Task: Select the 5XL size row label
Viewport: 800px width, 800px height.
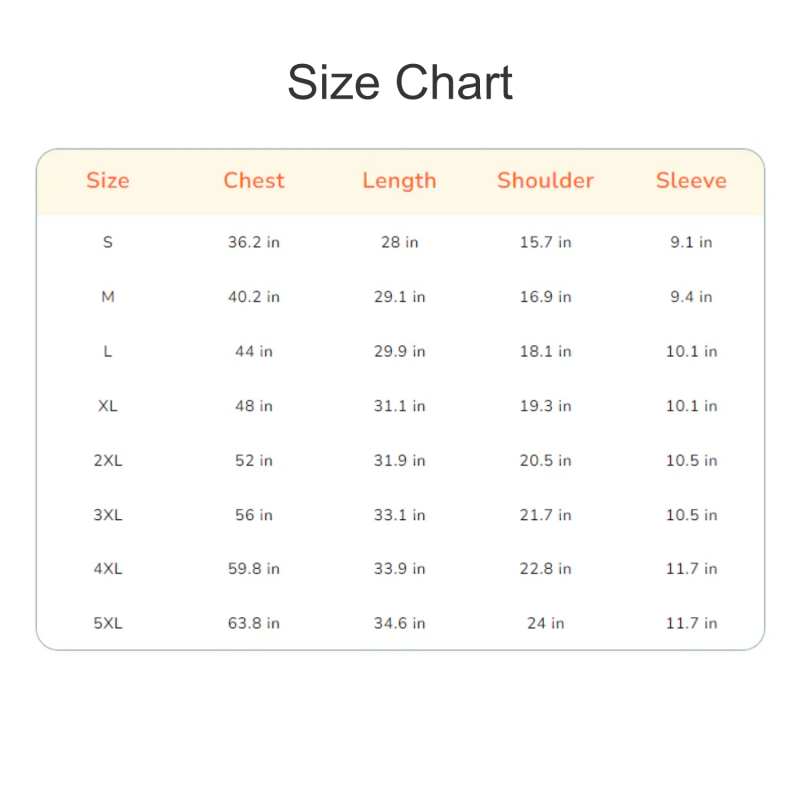Action: [108, 623]
